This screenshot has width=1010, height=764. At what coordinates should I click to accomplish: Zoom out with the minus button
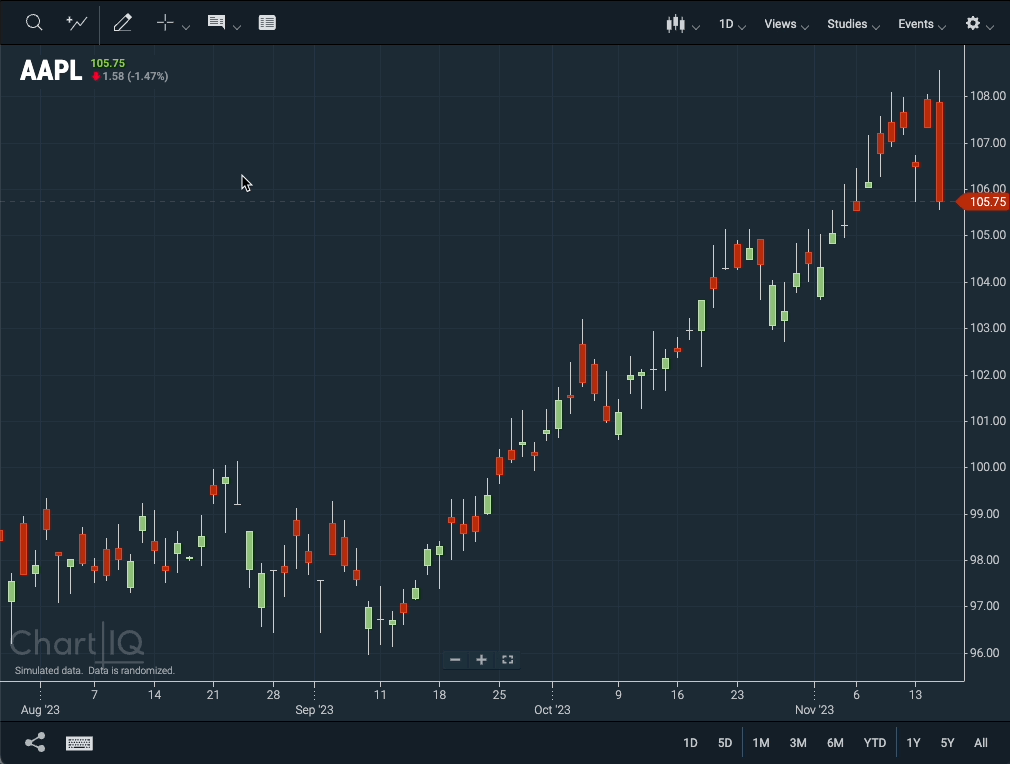click(x=455, y=660)
